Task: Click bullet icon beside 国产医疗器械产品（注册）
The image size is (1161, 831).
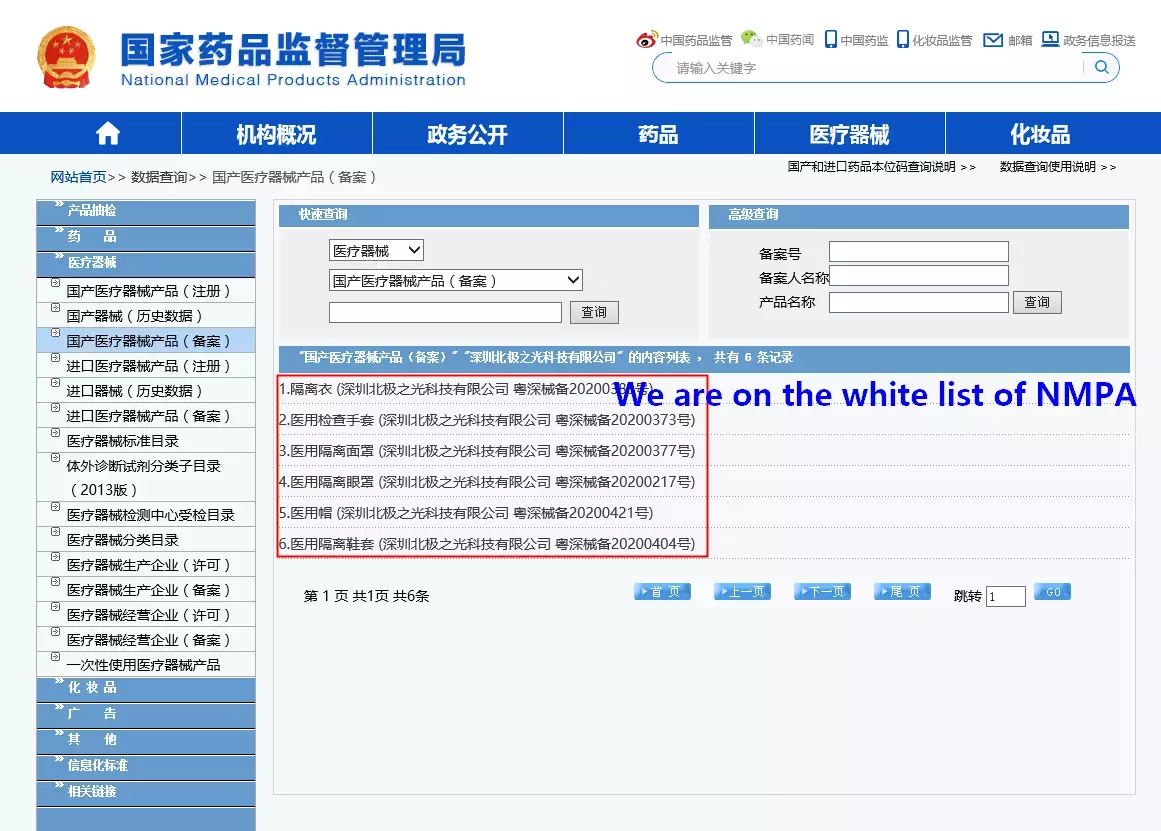Action: click(56, 283)
